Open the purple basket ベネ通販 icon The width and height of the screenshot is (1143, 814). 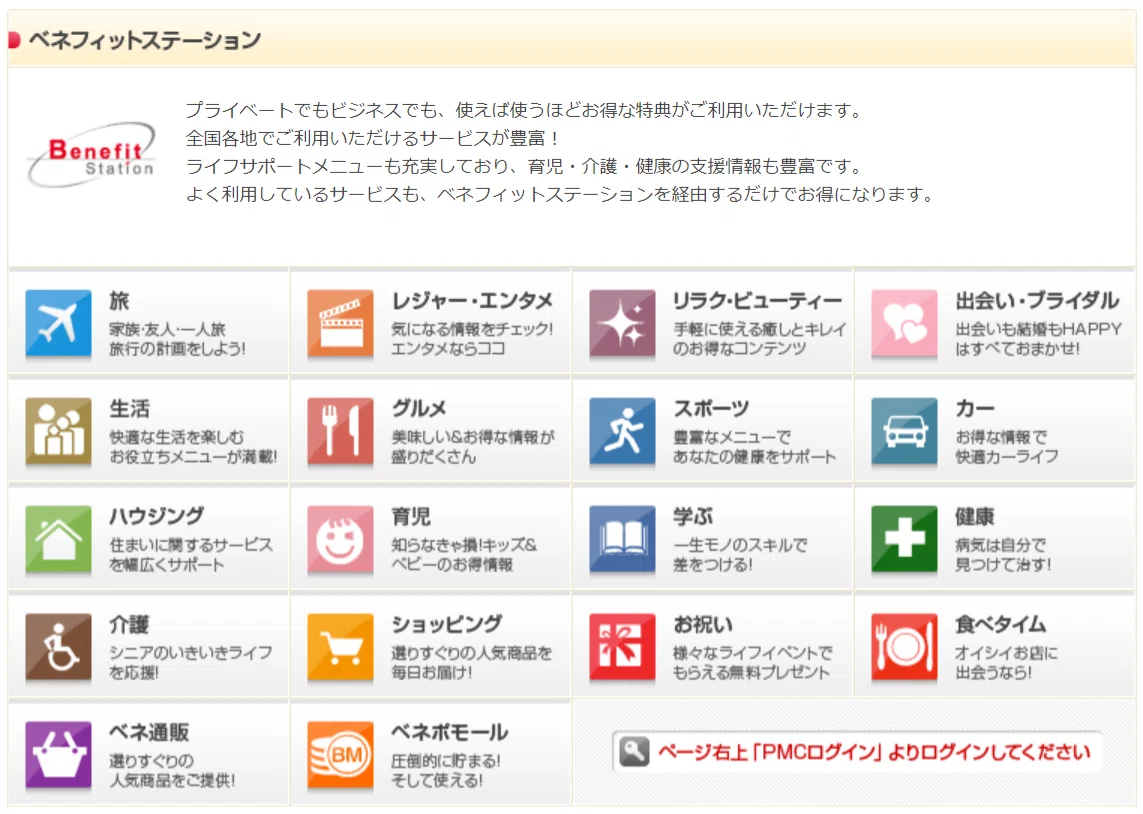tap(58, 755)
